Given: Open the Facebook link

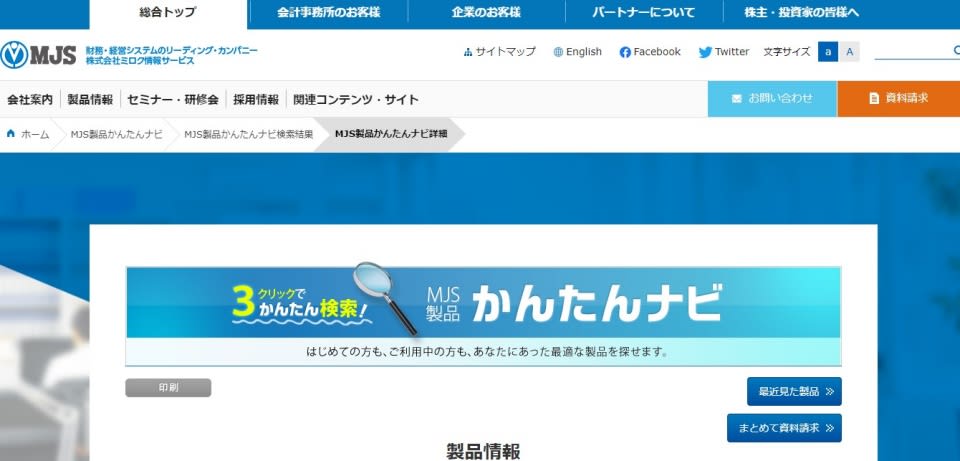Looking at the screenshot, I should click(x=657, y=52).
